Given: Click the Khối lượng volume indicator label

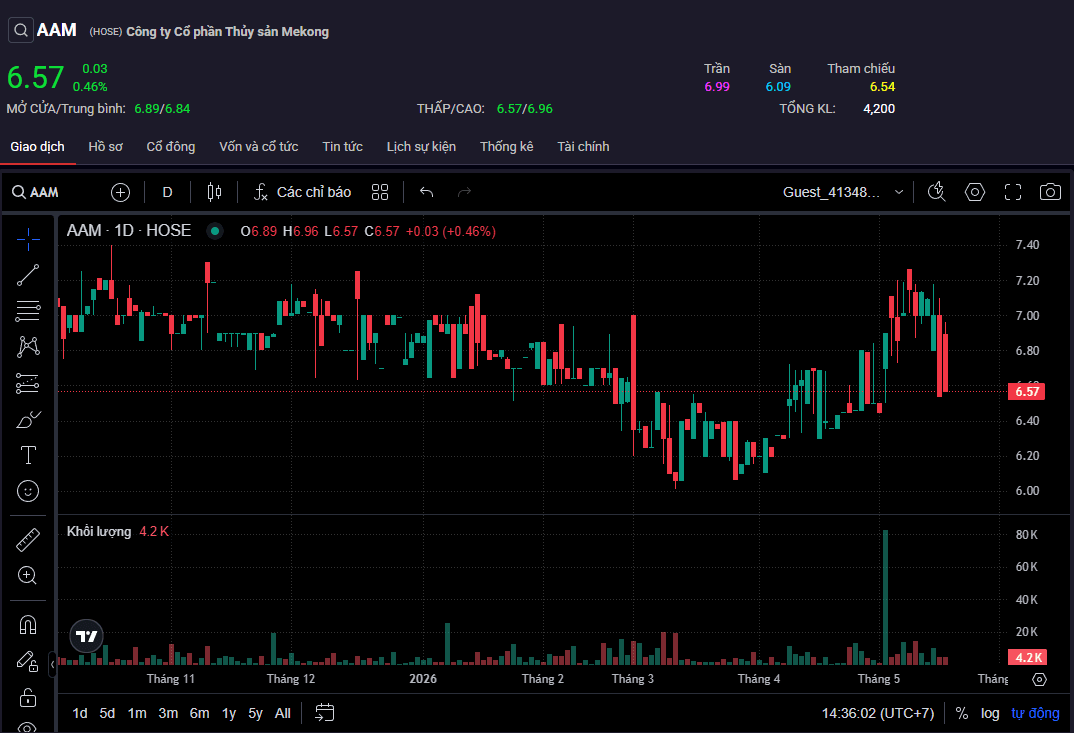Looking at the screenshot, I should pos(99,532).
